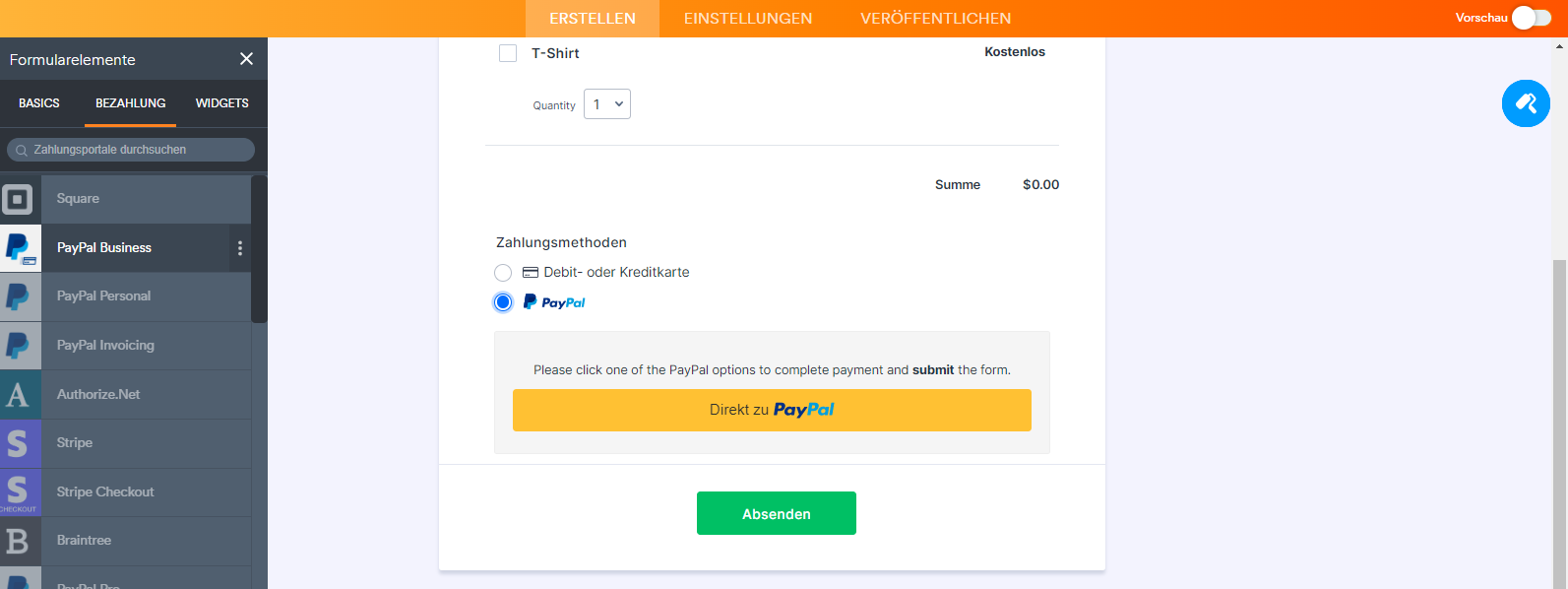Click the Zahlungsportale durchsuchen search field
Image resolution: width=1568 pixels, height=589 pixels.
131,150
